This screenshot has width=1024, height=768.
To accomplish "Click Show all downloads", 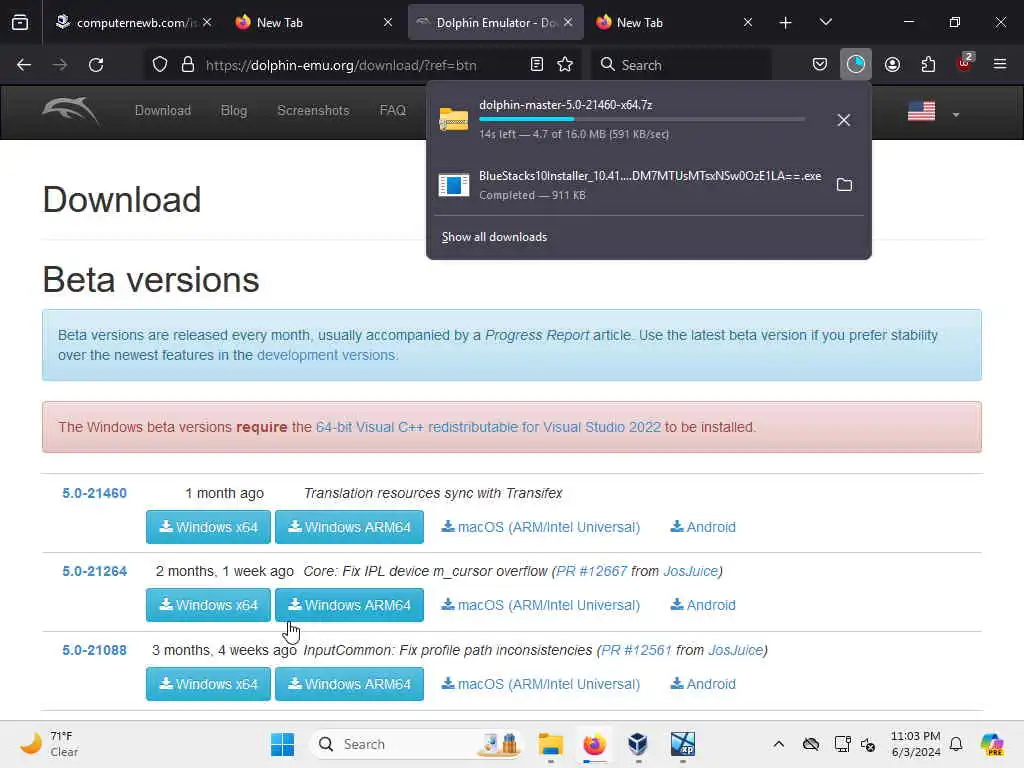I will coord(494,237).
